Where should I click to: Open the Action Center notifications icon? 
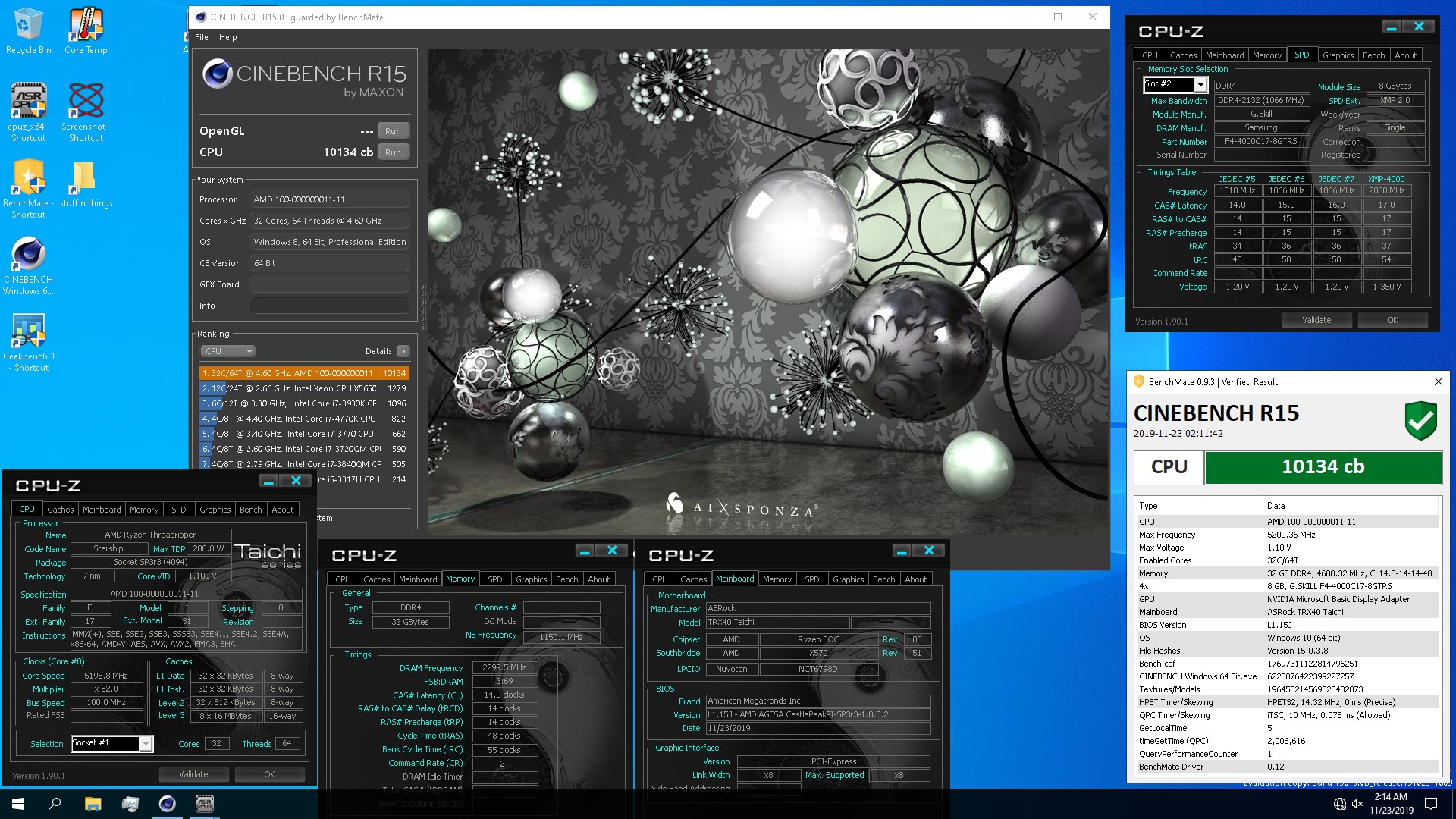point(1431,804)
